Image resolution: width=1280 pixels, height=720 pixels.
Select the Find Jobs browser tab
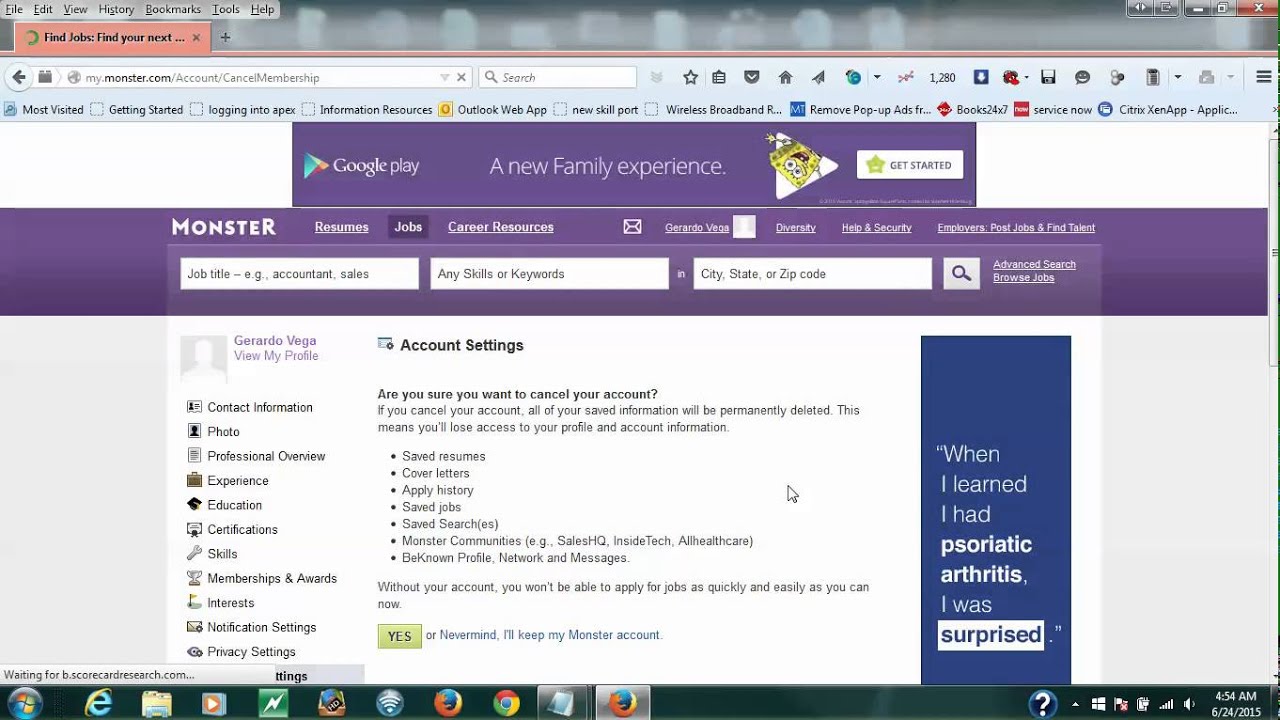tap(113, 38)
